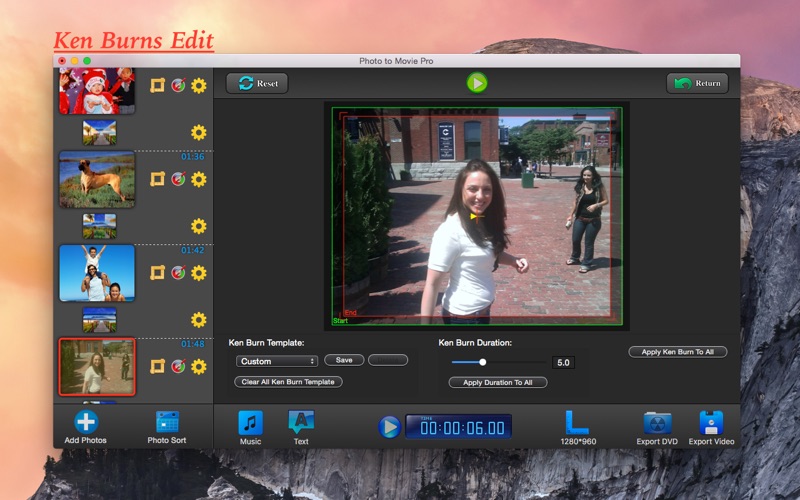Open crop frame tool for selected woman photo
Screen dimensions: 800x500
pyautogui.click(x=157, y=366)
